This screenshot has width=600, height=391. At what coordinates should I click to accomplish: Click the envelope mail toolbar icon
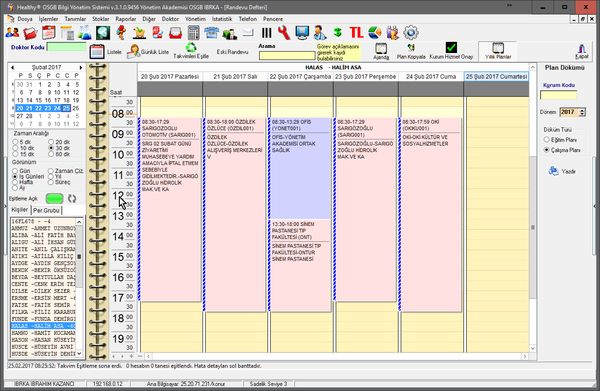(x=248, y=33)
